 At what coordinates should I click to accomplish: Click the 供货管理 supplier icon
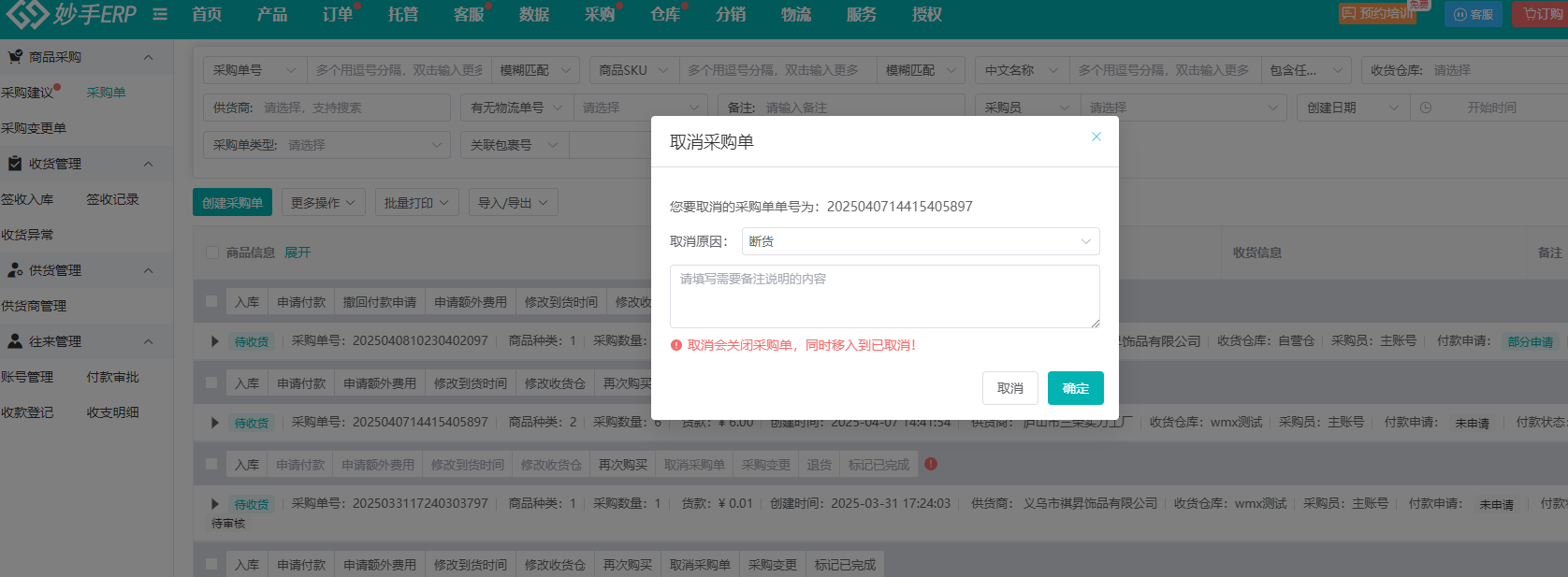[x=15, y=270]
